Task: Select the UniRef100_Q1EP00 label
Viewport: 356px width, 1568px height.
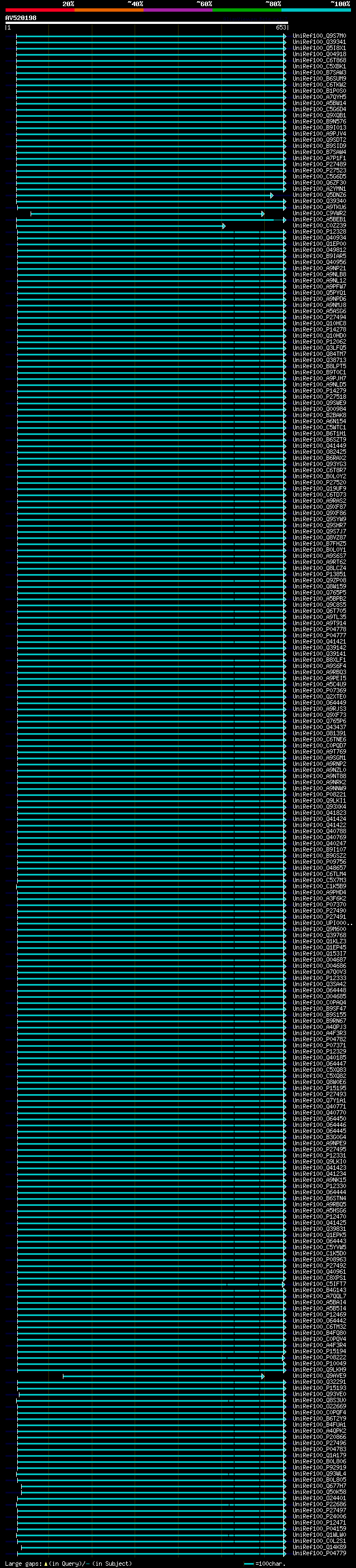Action: tap(319, 244)
